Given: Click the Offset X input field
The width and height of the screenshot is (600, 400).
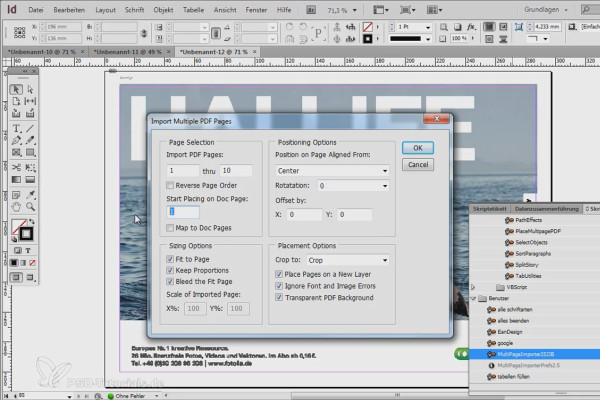Looking at the screenshot, I should click(304, 214).
